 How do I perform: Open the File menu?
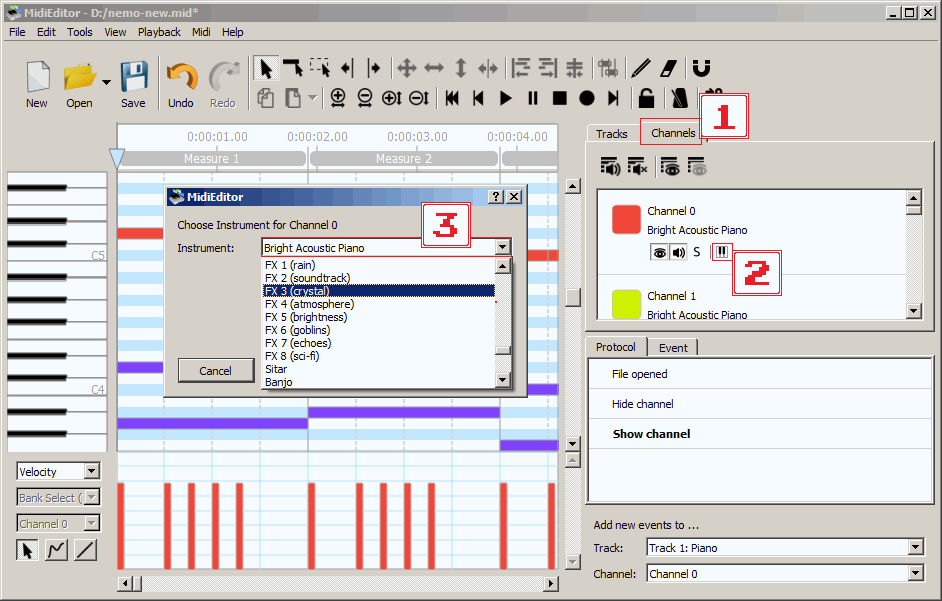(x=17, y=32)
